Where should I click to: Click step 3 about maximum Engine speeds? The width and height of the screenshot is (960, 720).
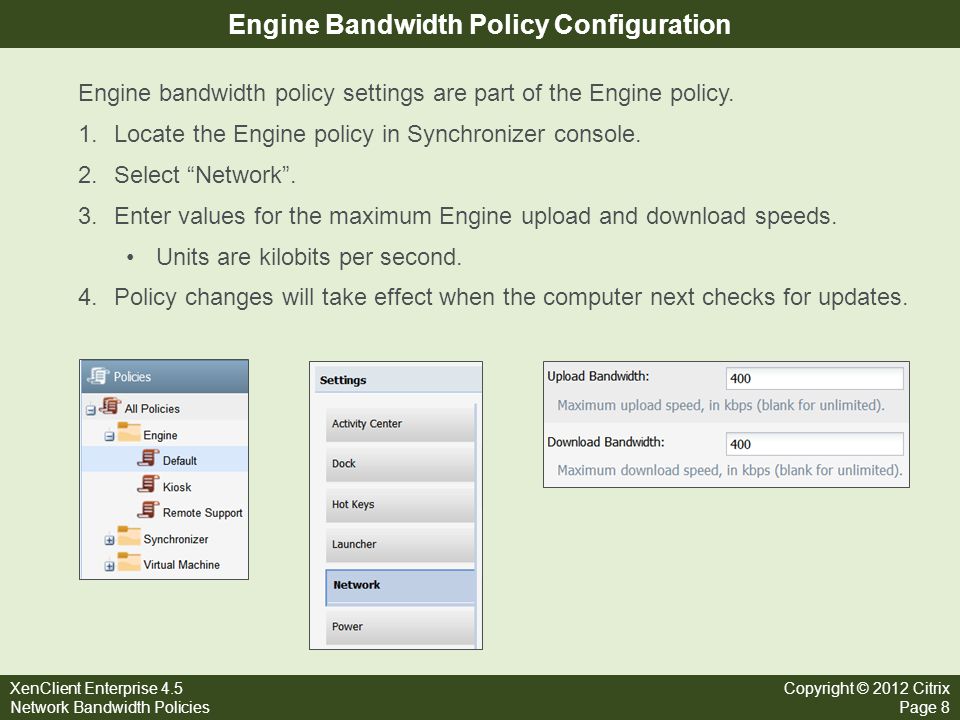click(x=475, y=216)
